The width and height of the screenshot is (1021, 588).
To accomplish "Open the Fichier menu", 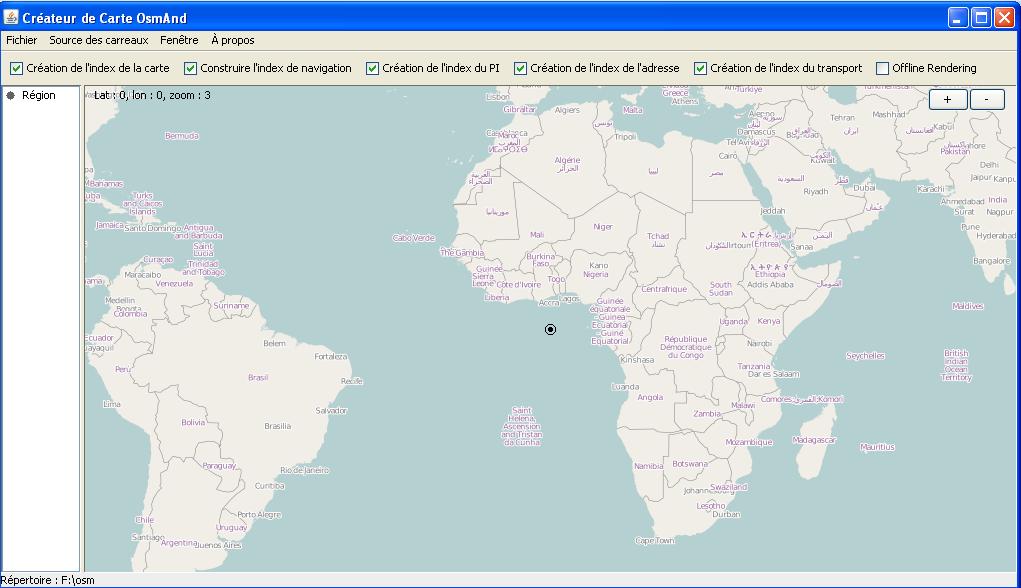I will click(21, 40).
